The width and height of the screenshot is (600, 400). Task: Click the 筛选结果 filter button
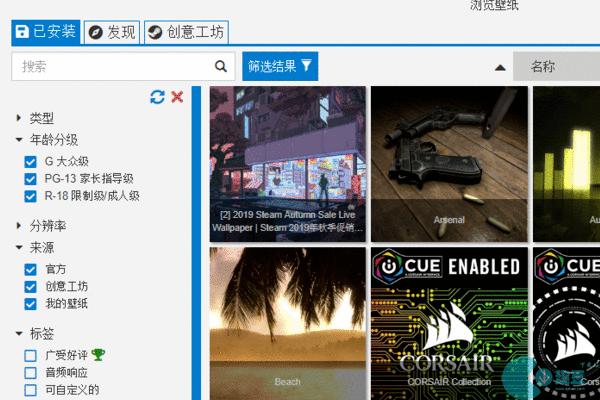(280, 67)
